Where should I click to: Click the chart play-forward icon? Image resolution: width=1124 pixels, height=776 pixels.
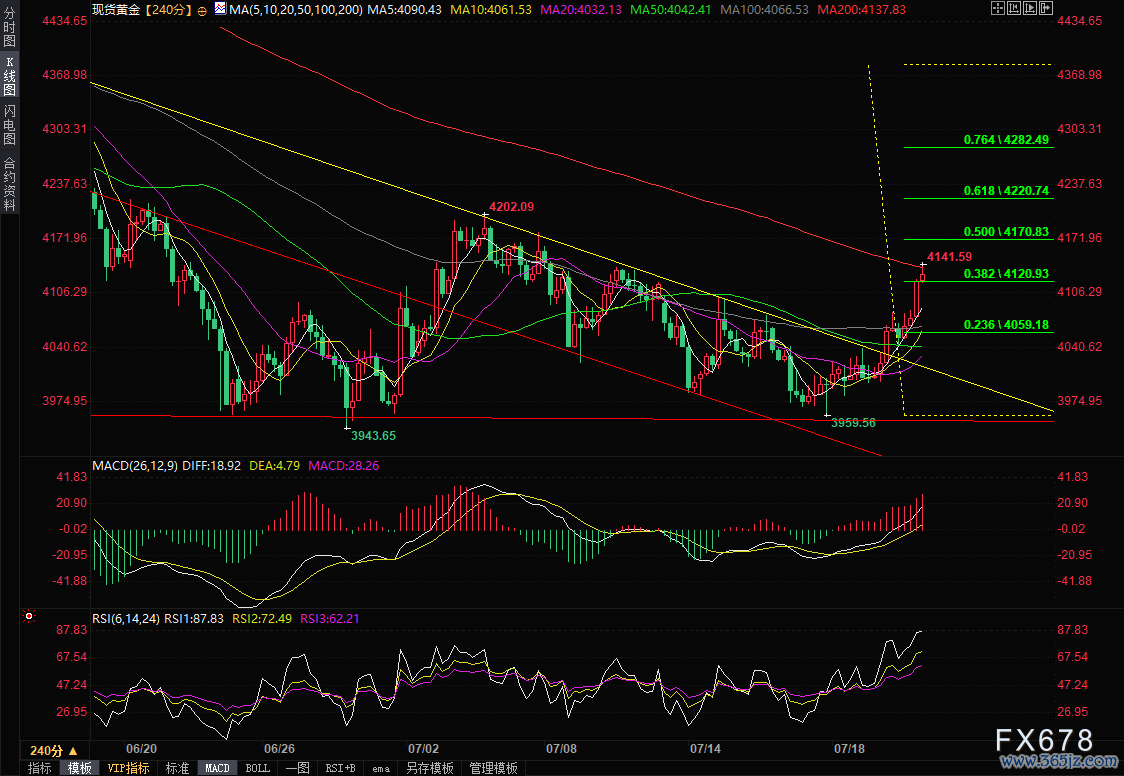[1030, 8]
